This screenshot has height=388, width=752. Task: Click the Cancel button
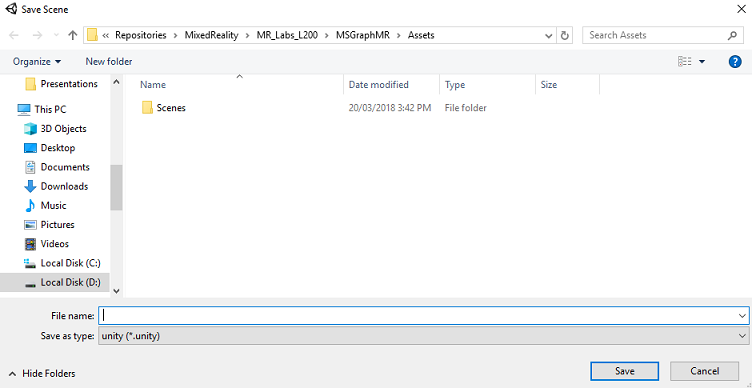(704, 371)
